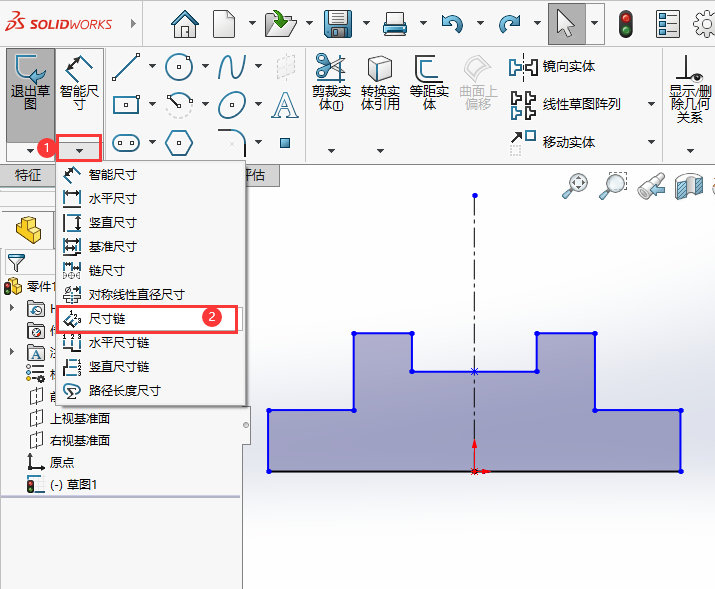Viewport: 715px width, 589px height.
Task: Activate the Select cursor tool
Action: click(x=566, y=23)
